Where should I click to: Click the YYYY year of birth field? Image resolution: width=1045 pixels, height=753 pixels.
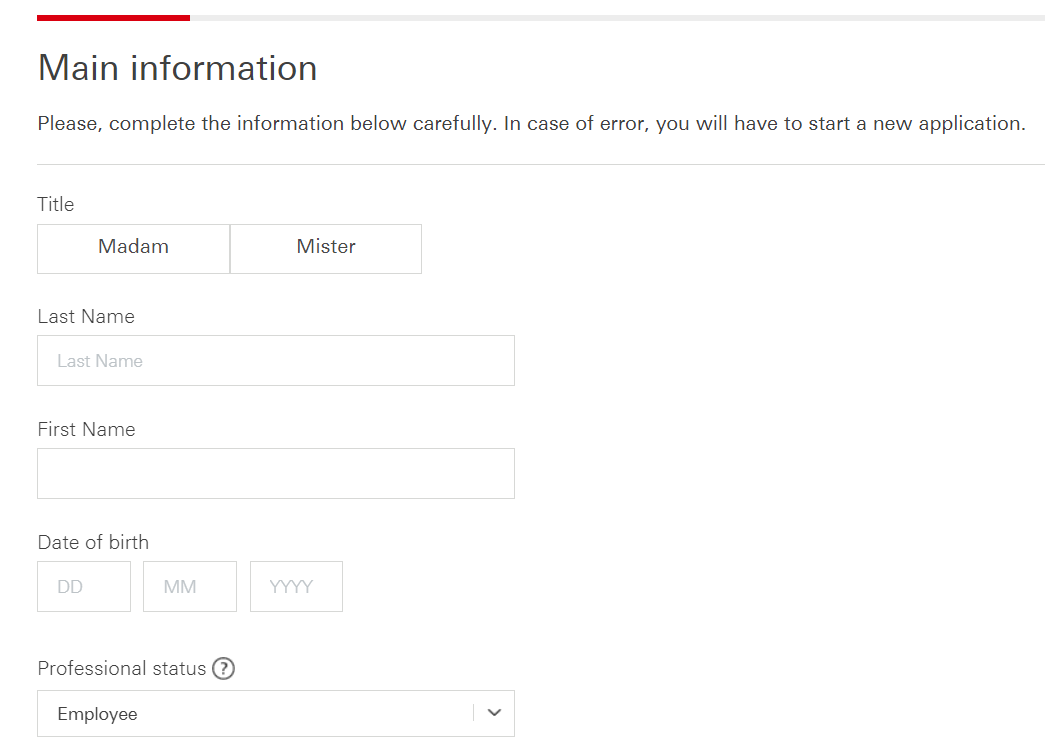point(297,586)
